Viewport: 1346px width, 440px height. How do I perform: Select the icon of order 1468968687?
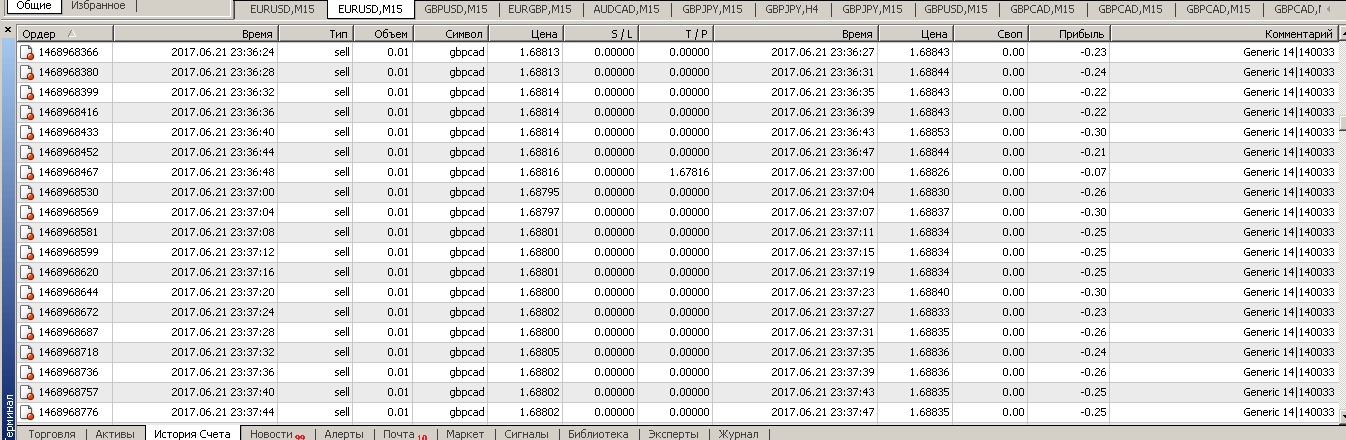tap(27, 332)
